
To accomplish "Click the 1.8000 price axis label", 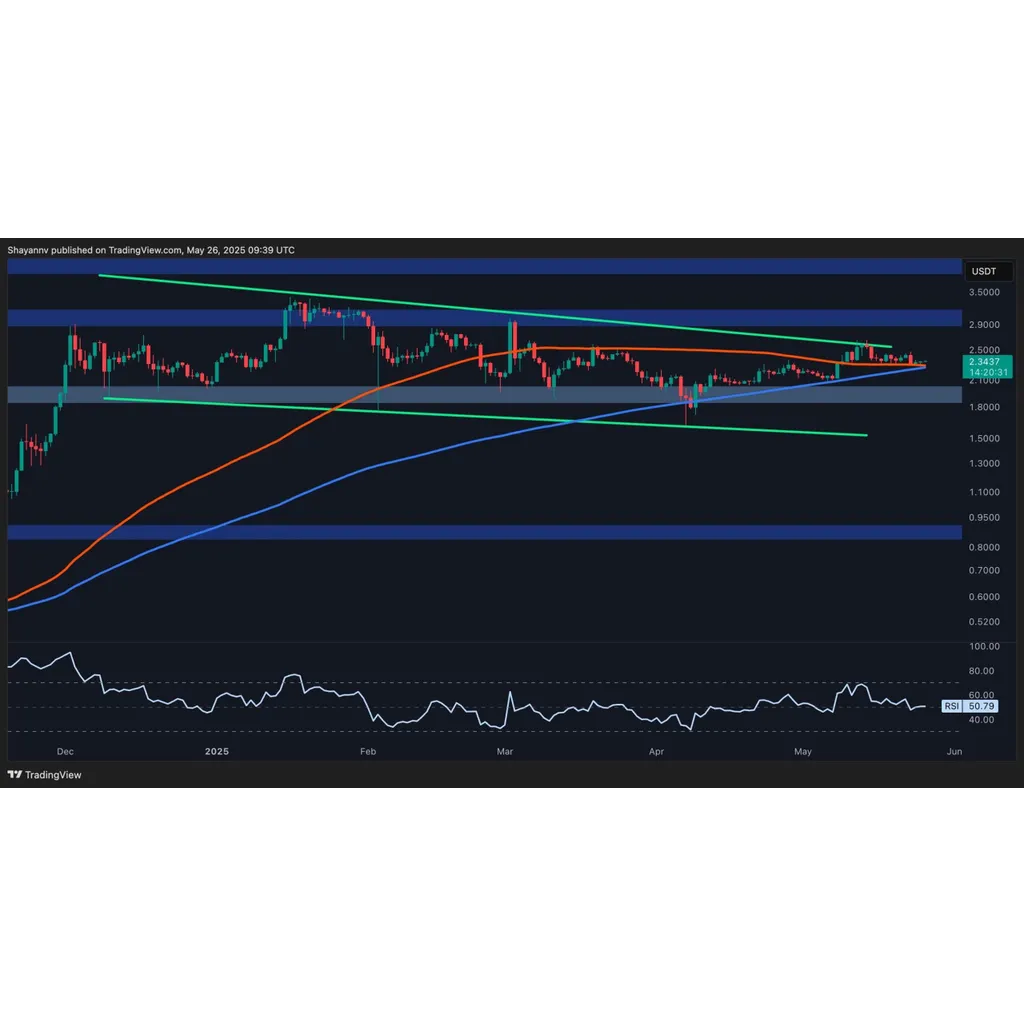I will pos(984,407).
